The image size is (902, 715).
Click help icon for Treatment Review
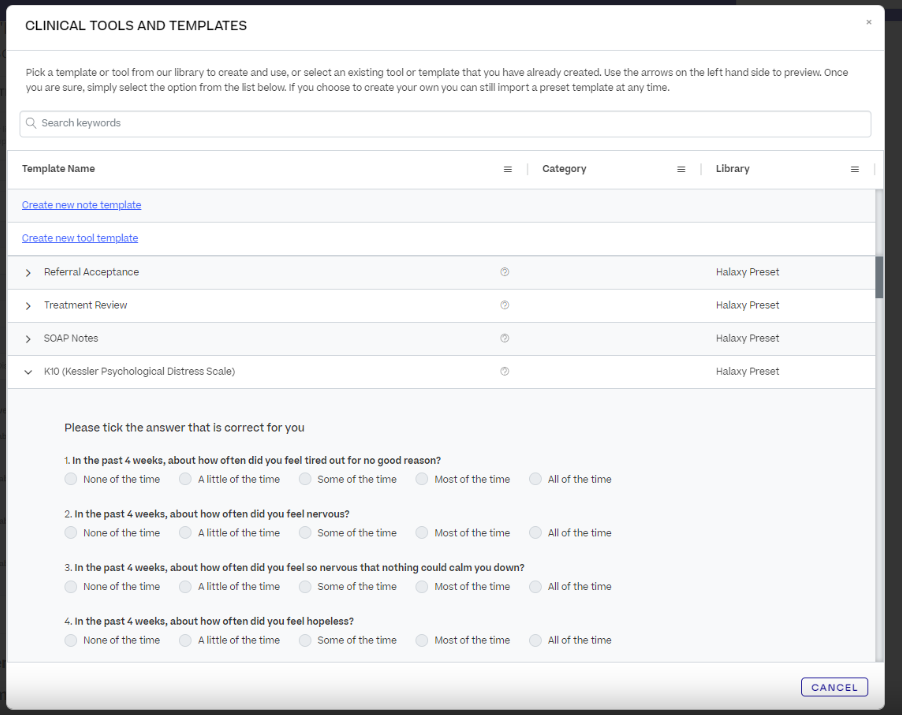point(504,305)
